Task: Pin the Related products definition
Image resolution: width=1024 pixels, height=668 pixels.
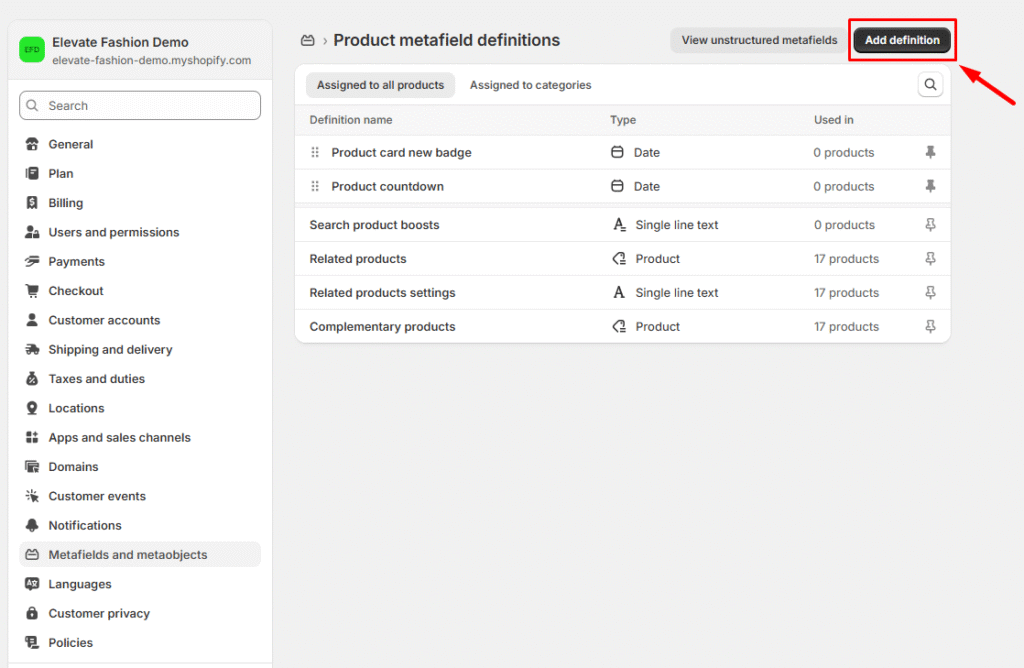Action: 930,259
